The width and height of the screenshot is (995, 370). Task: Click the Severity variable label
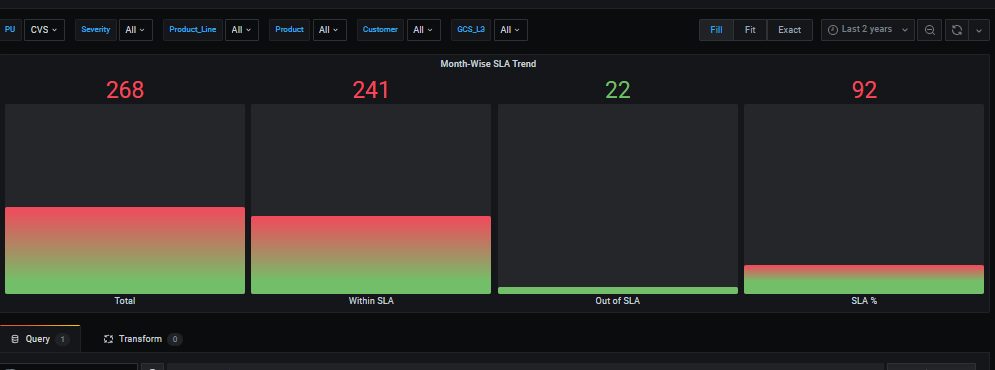[96, 30]
